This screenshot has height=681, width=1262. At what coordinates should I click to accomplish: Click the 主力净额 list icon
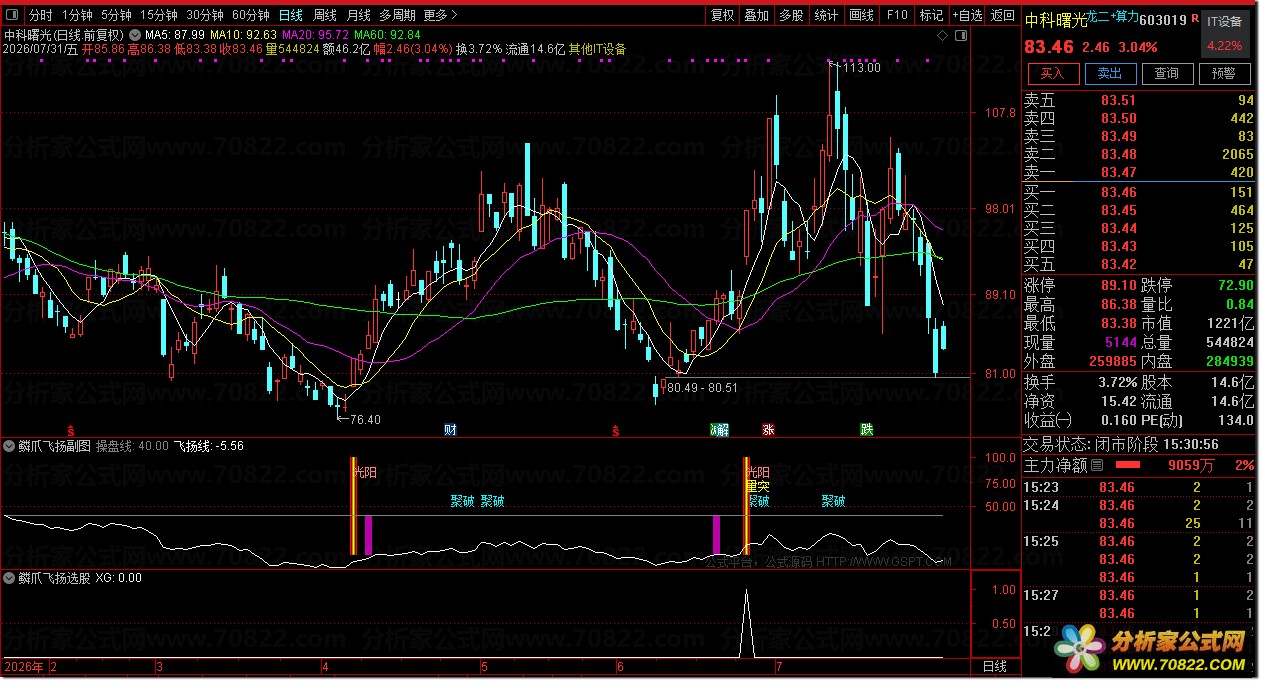(1097, 465)
